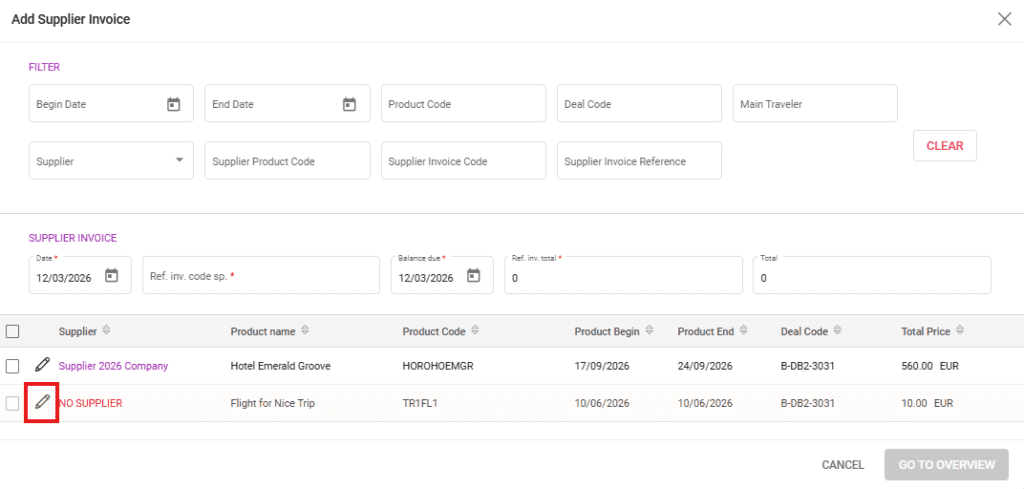Open calendar for supplier invoice Date

coord(112,277)
